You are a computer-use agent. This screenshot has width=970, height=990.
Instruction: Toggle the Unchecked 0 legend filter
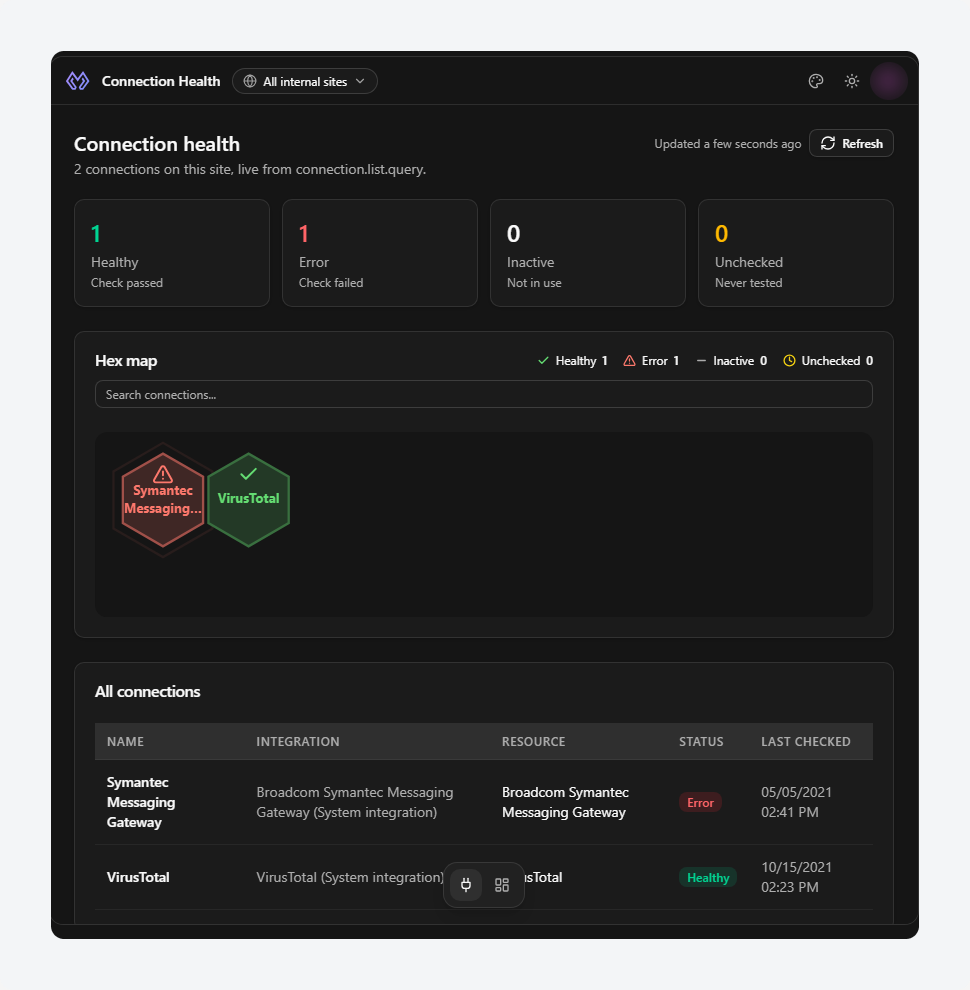[x=829, y=361]
